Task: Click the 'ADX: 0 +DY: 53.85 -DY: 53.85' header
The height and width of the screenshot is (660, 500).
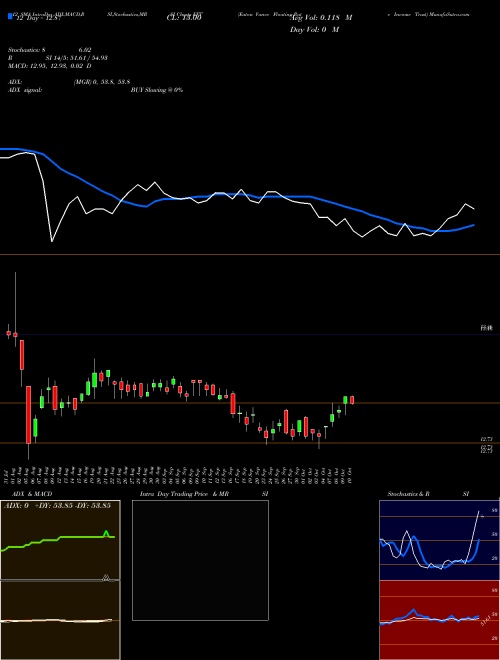Action: tap(58, 505)
